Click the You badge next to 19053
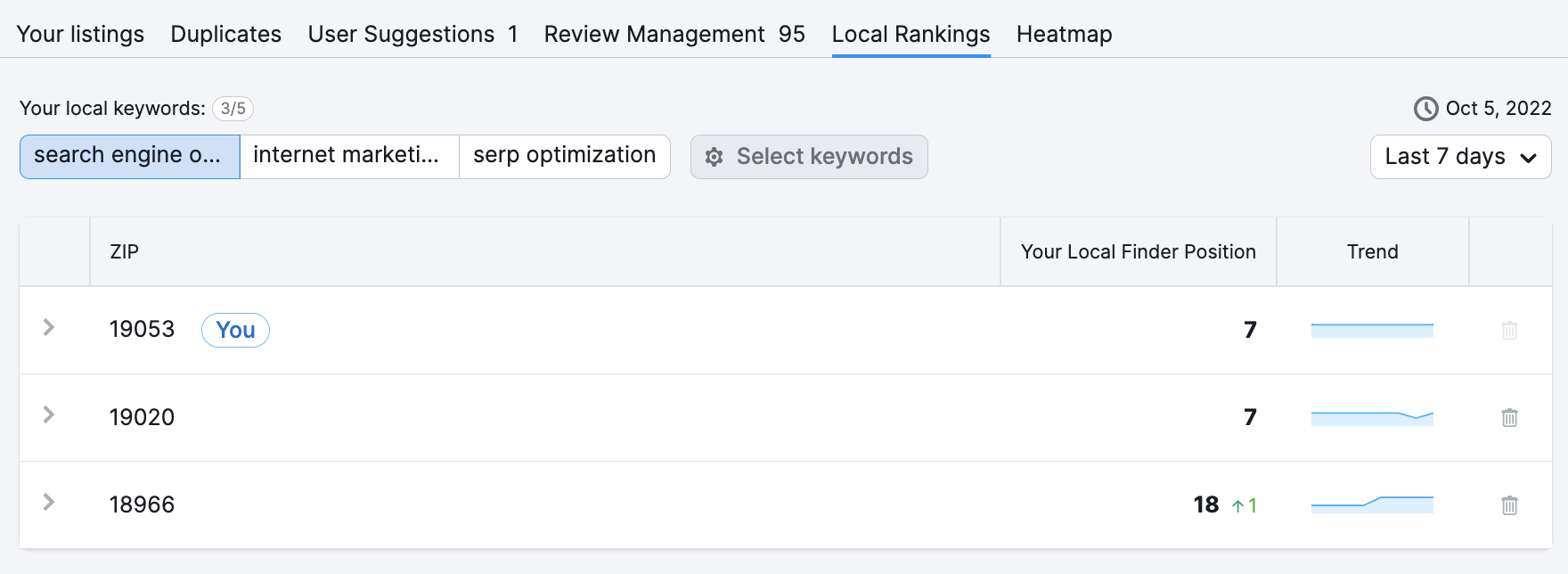 [x=235, y=330]
